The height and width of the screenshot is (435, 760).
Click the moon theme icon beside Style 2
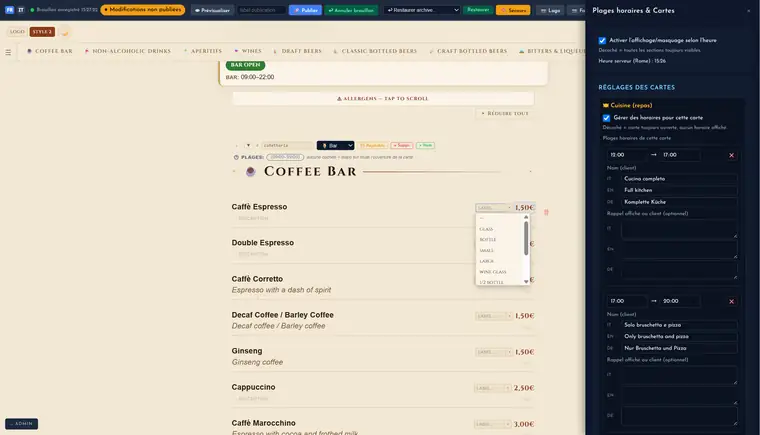(64, 32)
